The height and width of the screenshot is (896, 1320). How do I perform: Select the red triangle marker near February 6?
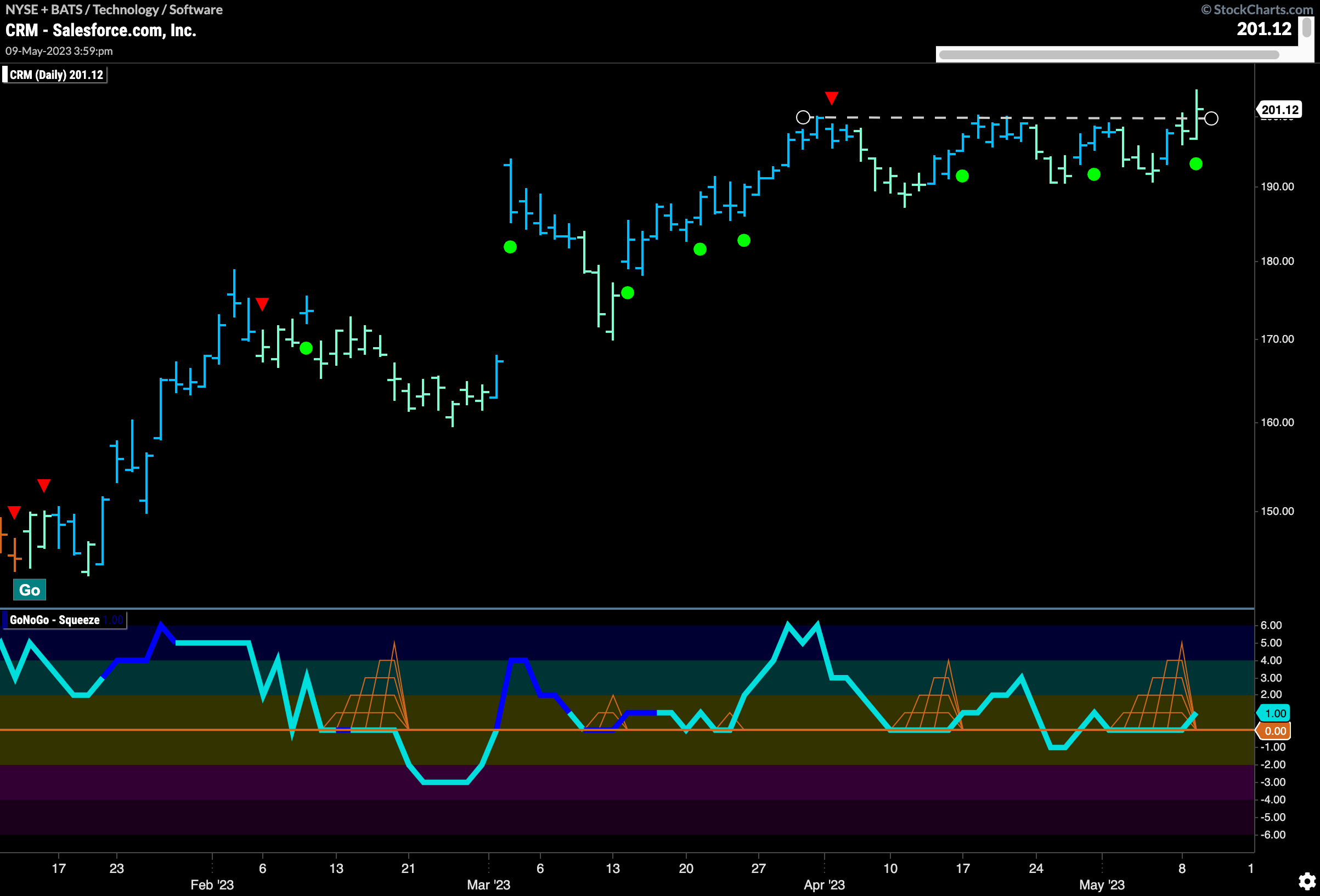tap(262, 304)
